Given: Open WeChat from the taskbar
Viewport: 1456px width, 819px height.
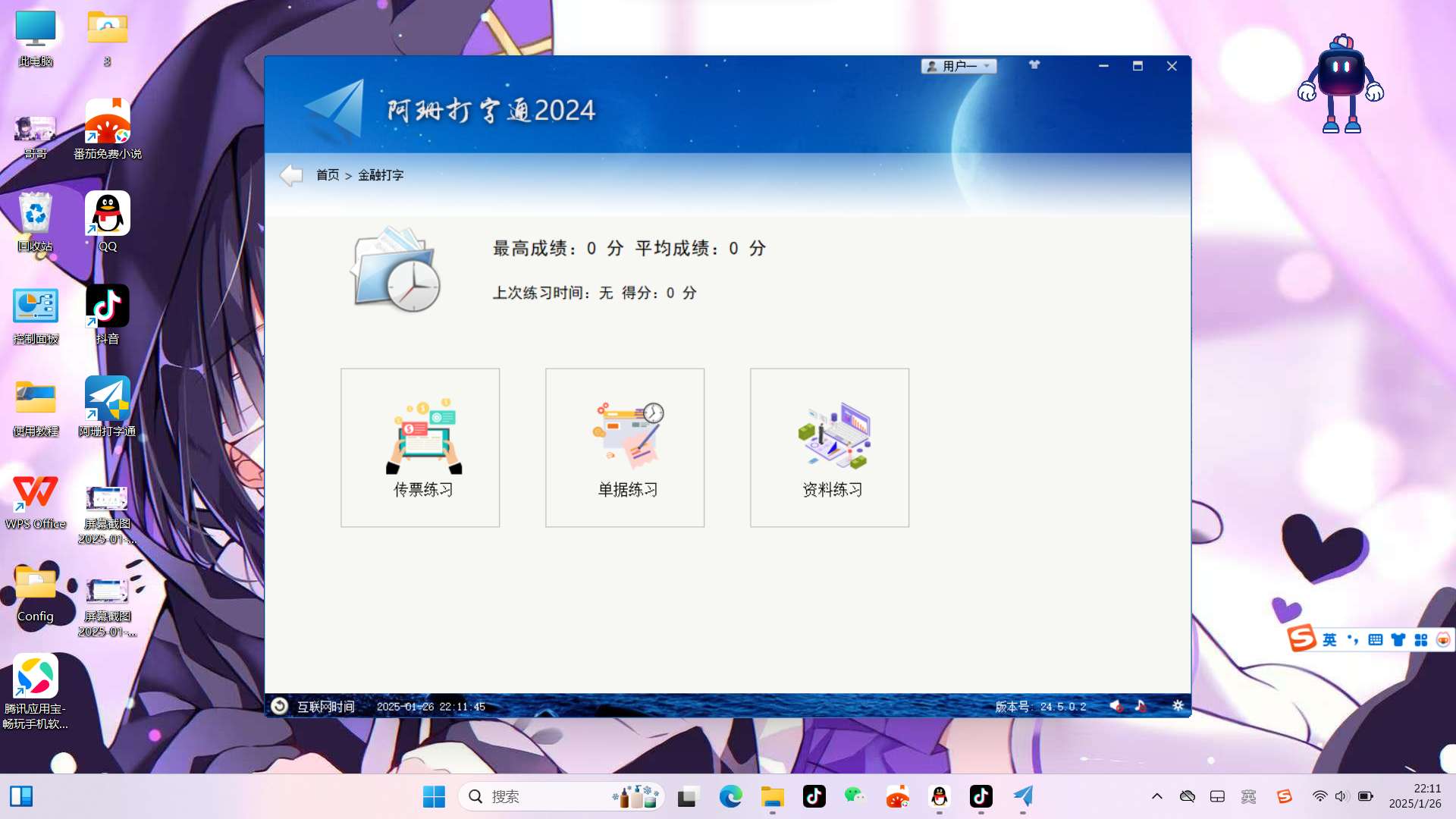Looking at the screenshot, I should 855,796.
